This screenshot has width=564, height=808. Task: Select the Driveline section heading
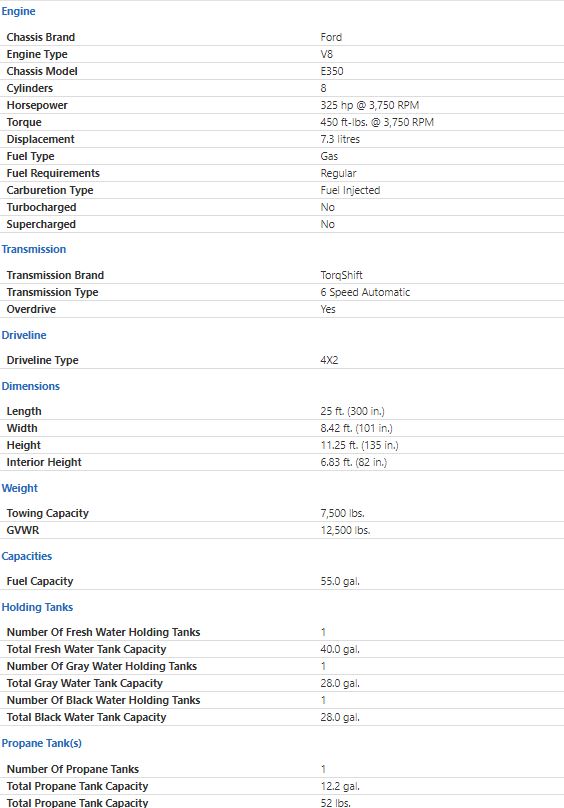pos(24,335)
